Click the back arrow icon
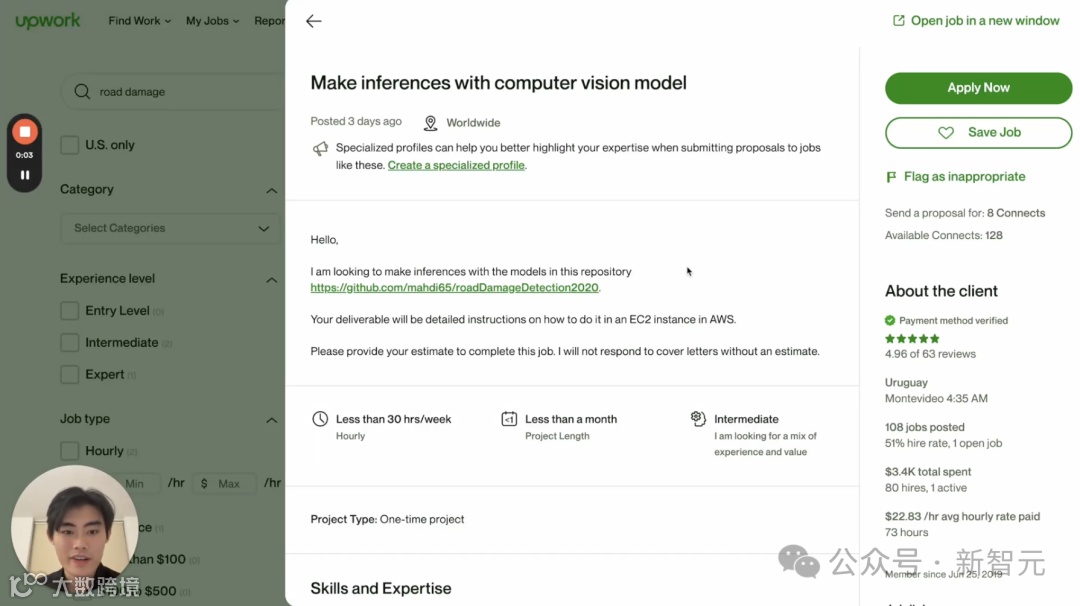Image resolution: width=1080 pixels, height=606 pixels. tap(314, 21)
